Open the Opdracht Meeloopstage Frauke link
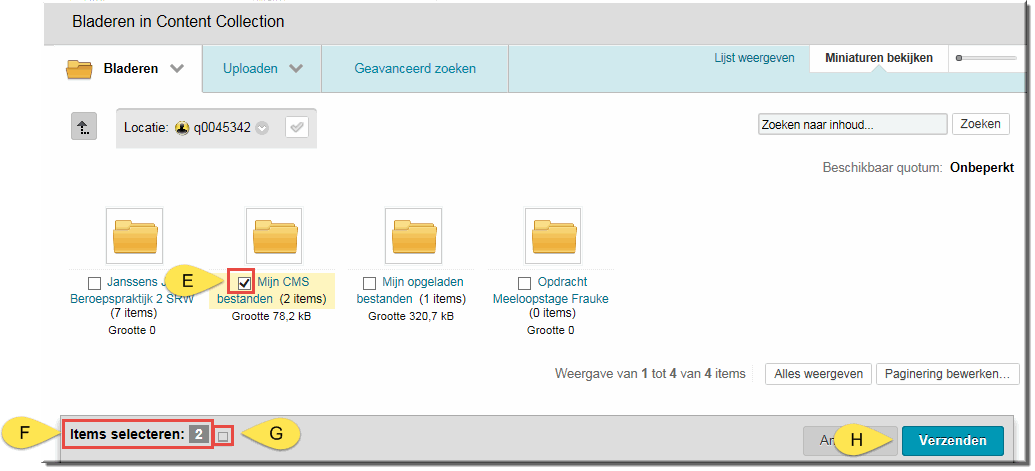This screenshot has height=471, width=1035. click(551, 291)
